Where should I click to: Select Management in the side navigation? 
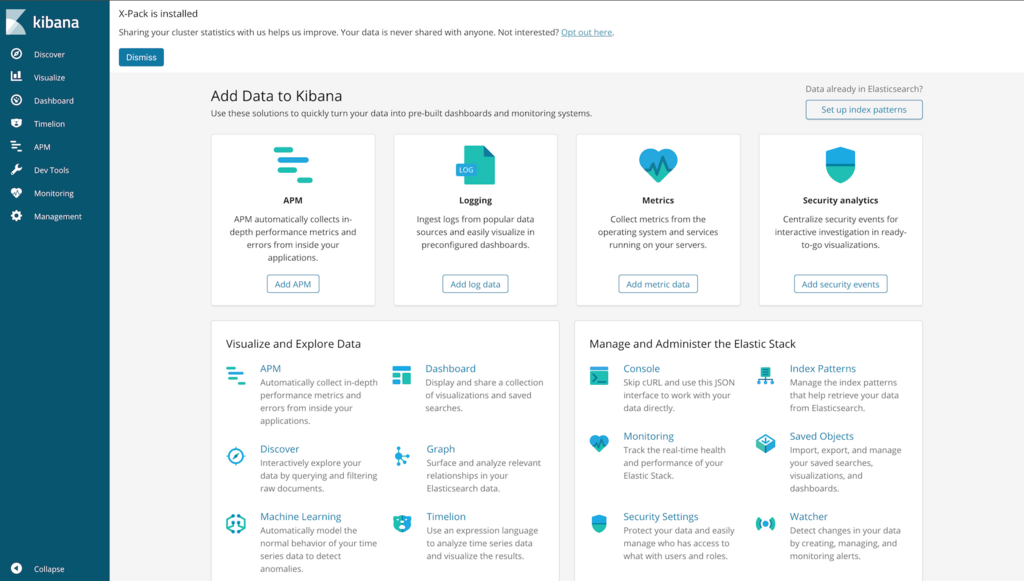tap(57, 216)
